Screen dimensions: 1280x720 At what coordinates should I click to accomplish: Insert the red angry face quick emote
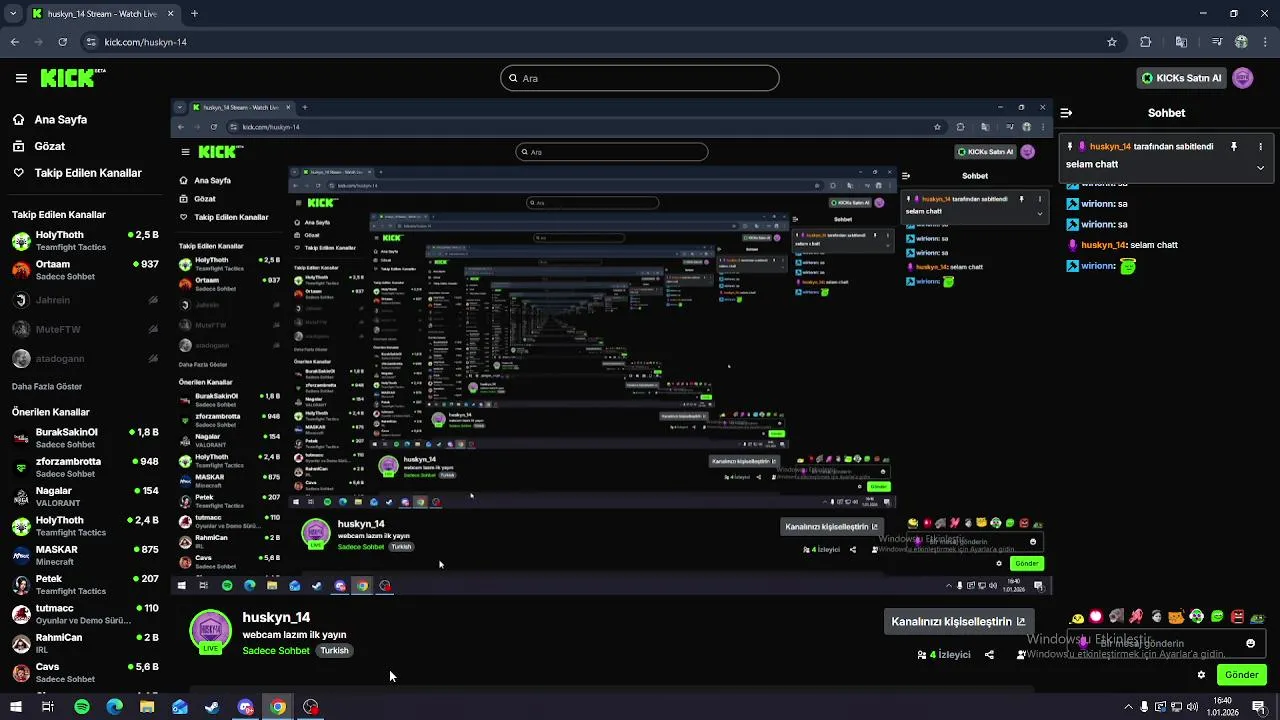click(x=1237, y=617)
